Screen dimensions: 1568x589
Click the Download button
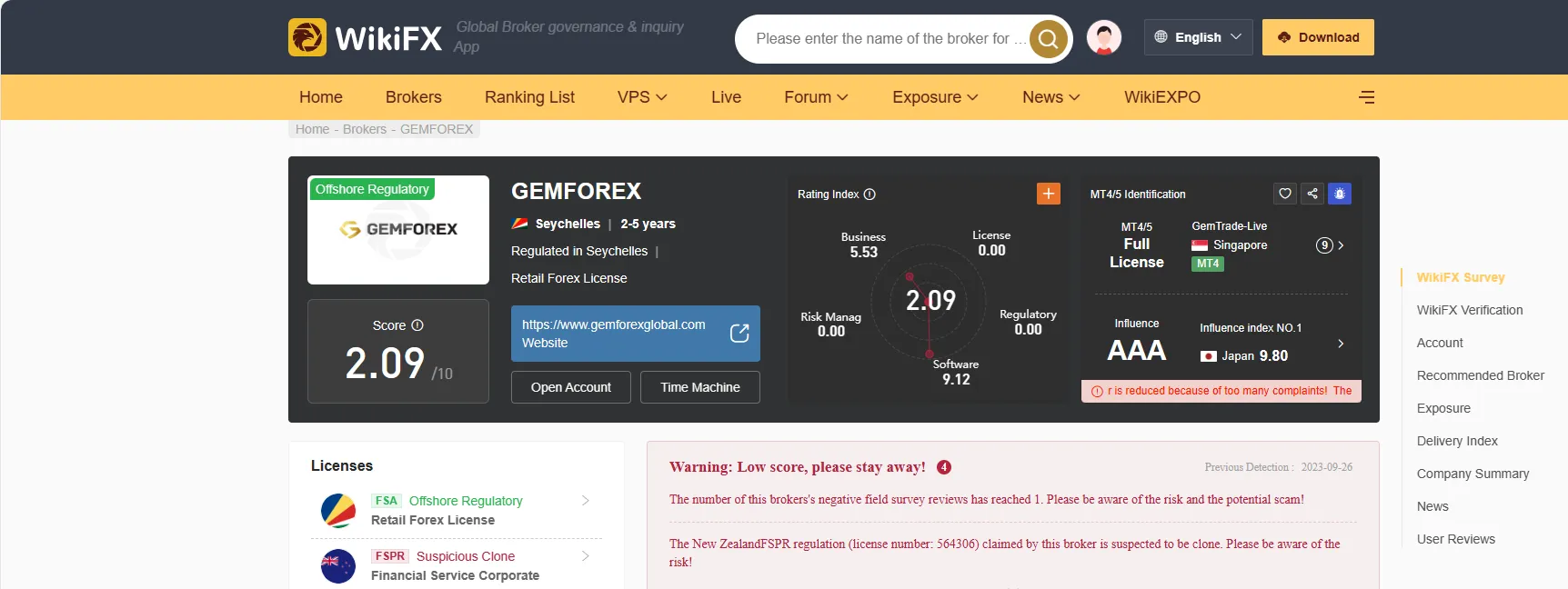coord(1318,37)
